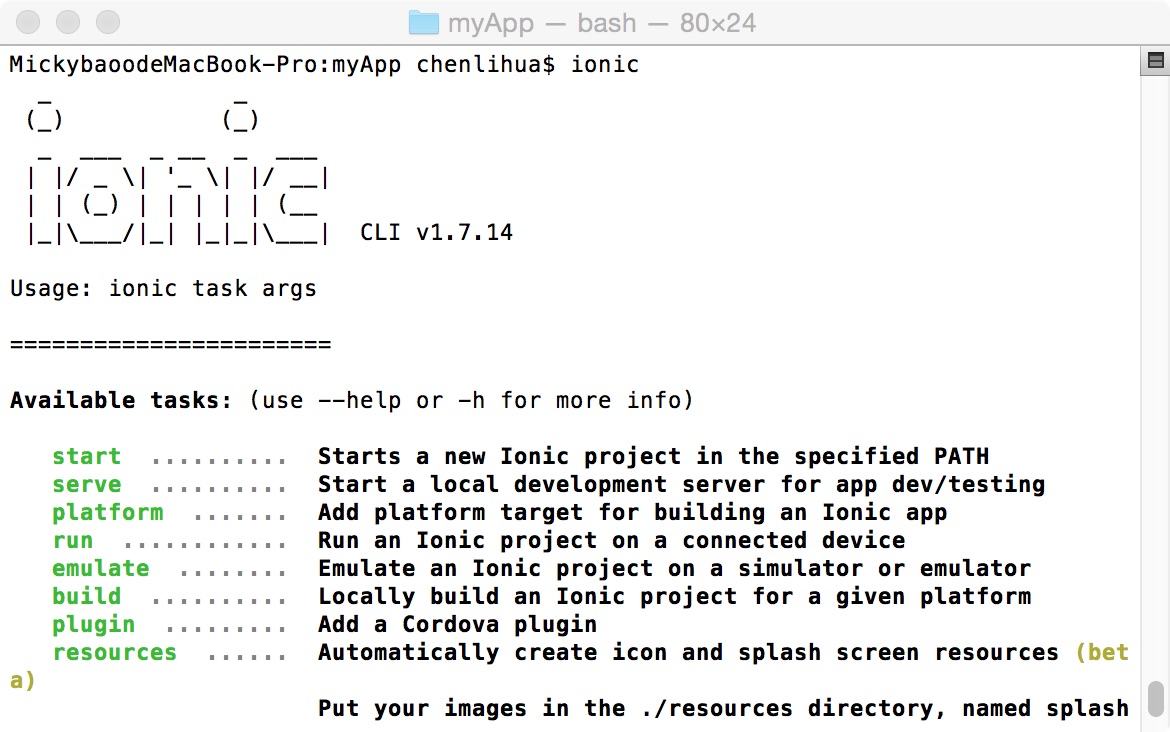Click the green 'emulate' task name
1170x732 pixels.
101,569
